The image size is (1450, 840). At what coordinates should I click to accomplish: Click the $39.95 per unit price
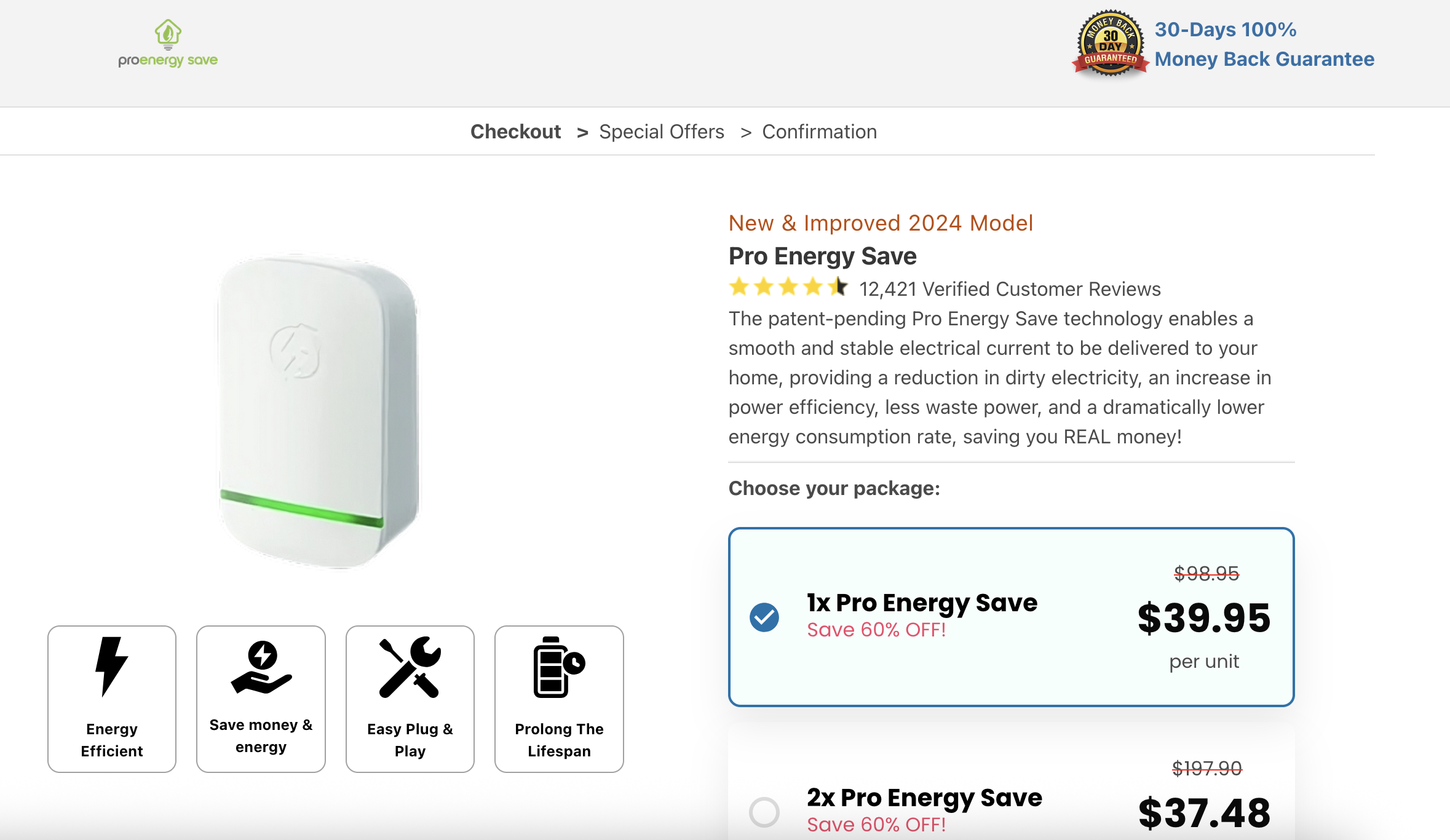[1203, 619]
